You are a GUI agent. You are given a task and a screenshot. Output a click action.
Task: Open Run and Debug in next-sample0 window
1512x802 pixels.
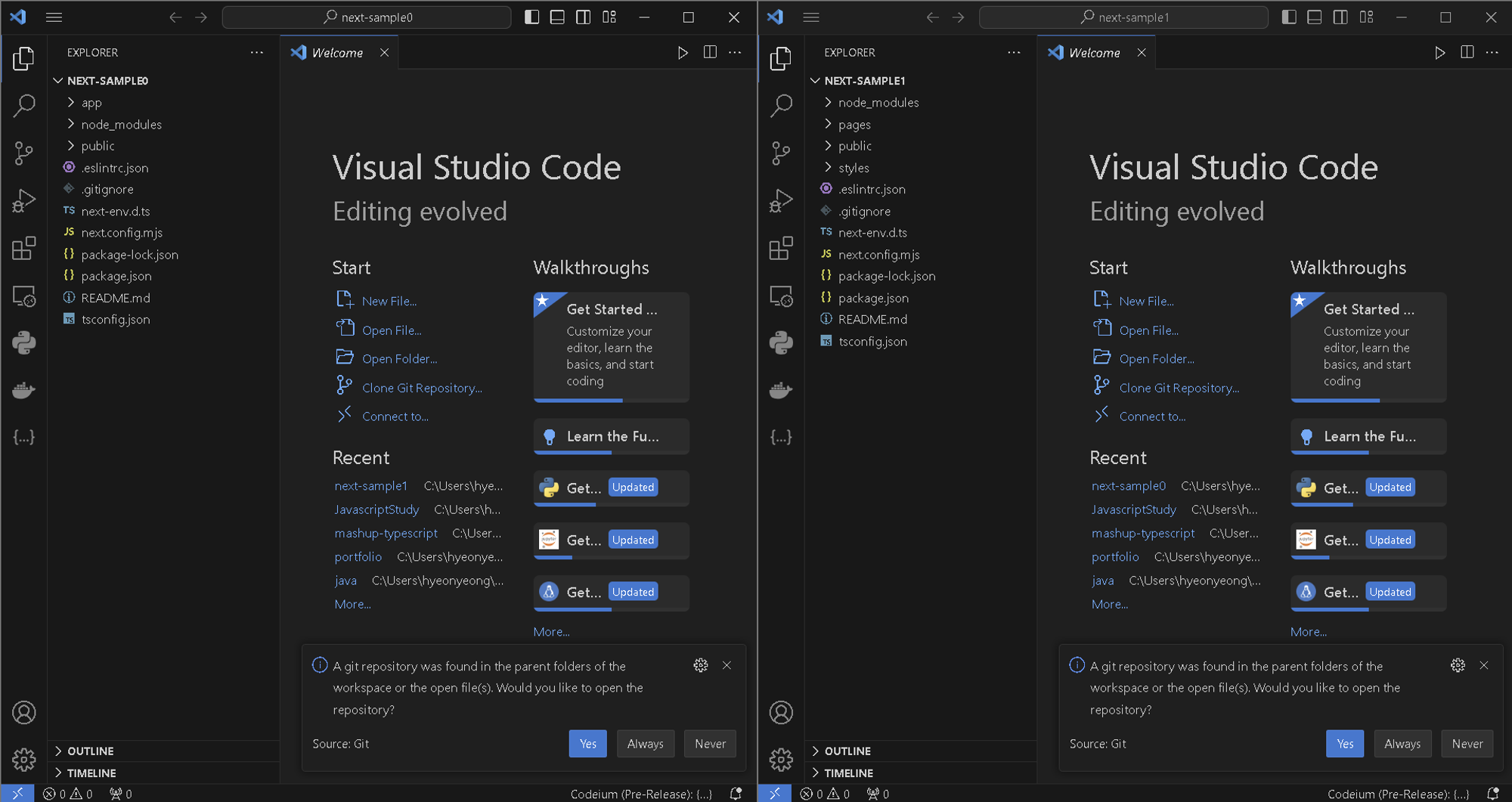24,201
